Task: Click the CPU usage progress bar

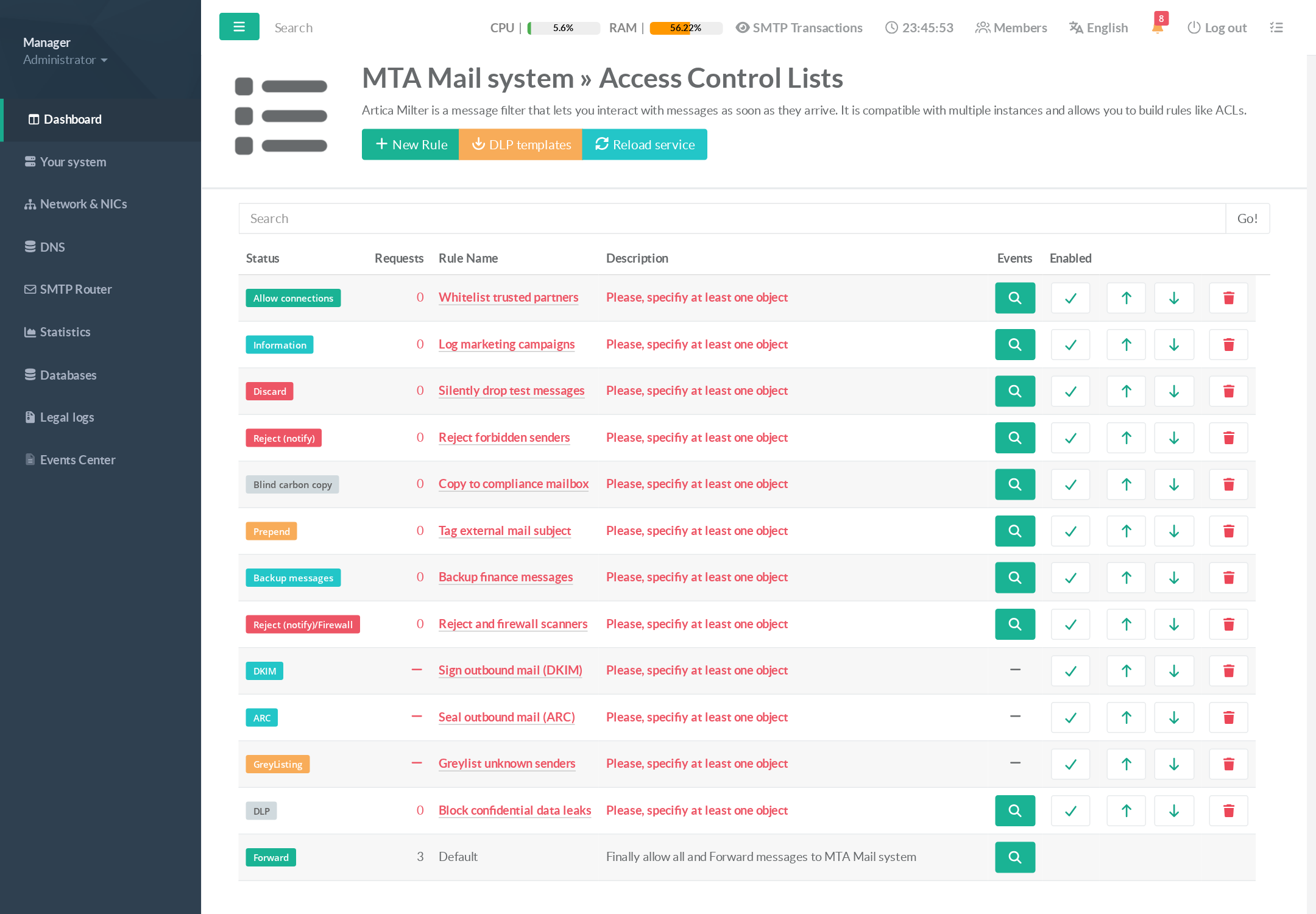Action: [x=564, y=28]
